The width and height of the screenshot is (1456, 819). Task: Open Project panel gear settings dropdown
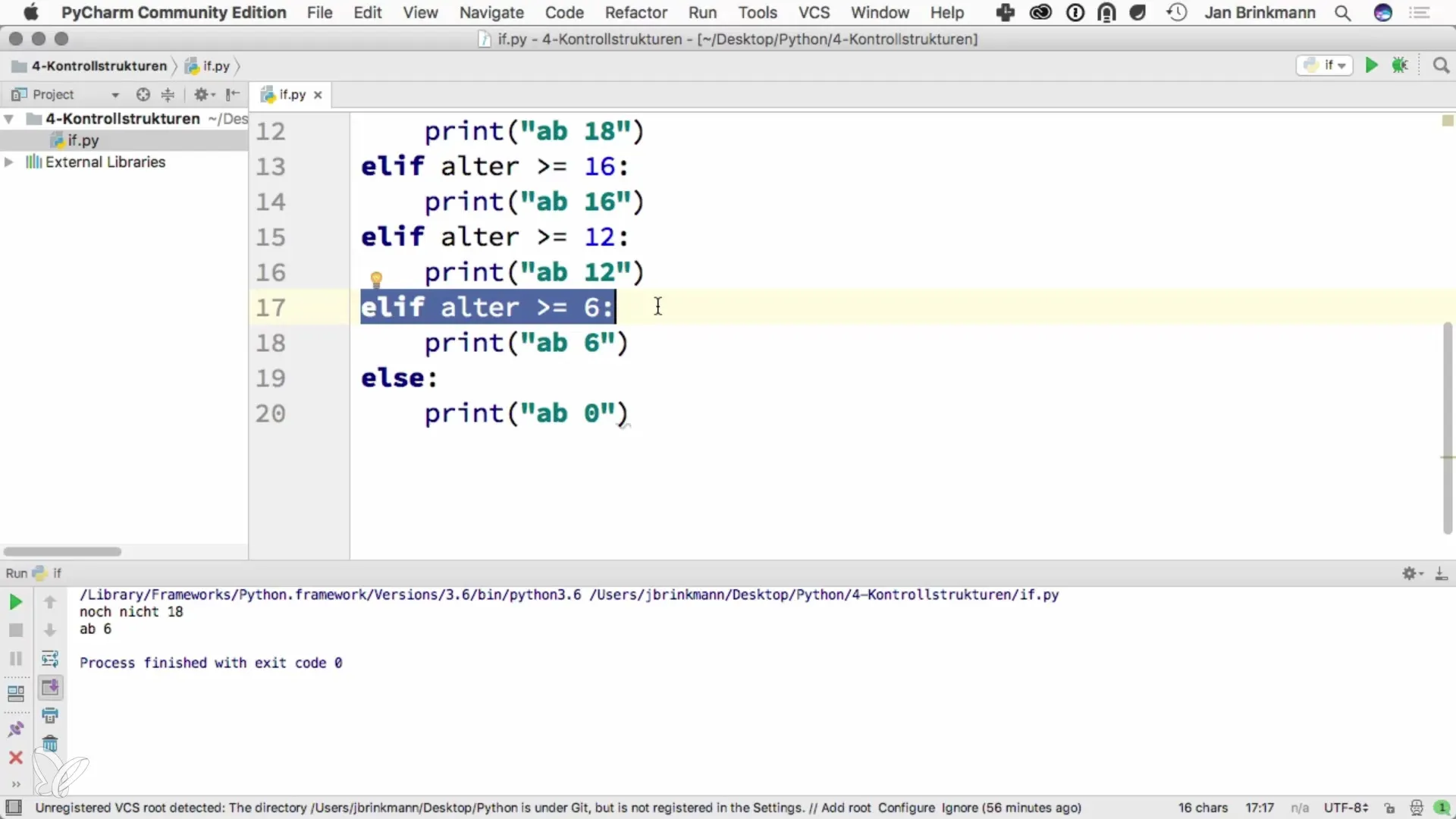click(205, 94)
